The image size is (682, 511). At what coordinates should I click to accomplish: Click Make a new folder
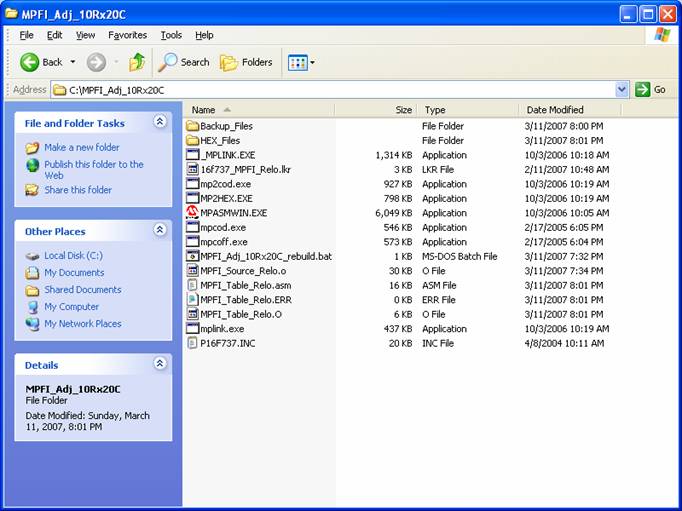[82, 147]
